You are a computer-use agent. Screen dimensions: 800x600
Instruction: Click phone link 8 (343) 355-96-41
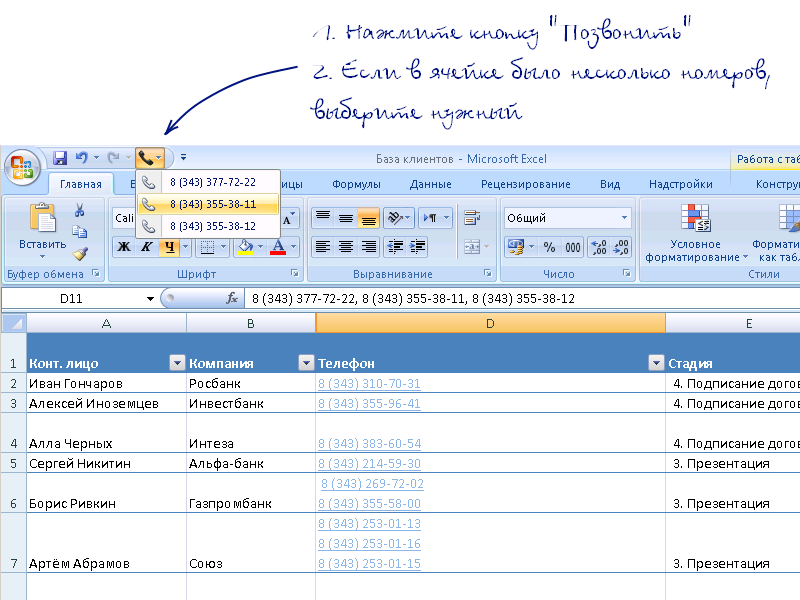(369, 404)
